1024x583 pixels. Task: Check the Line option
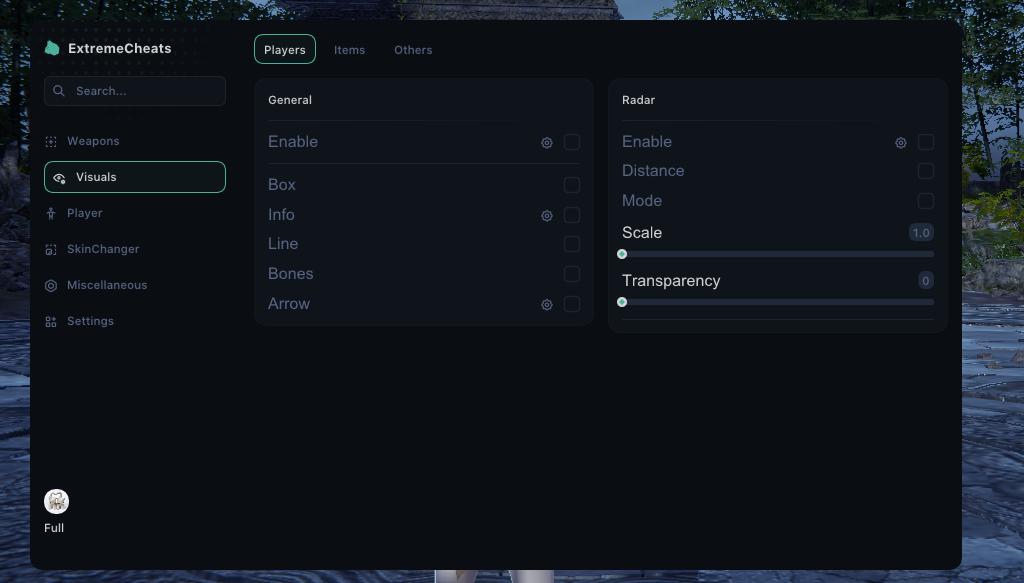pyautogui.click(x=571, y=244)
